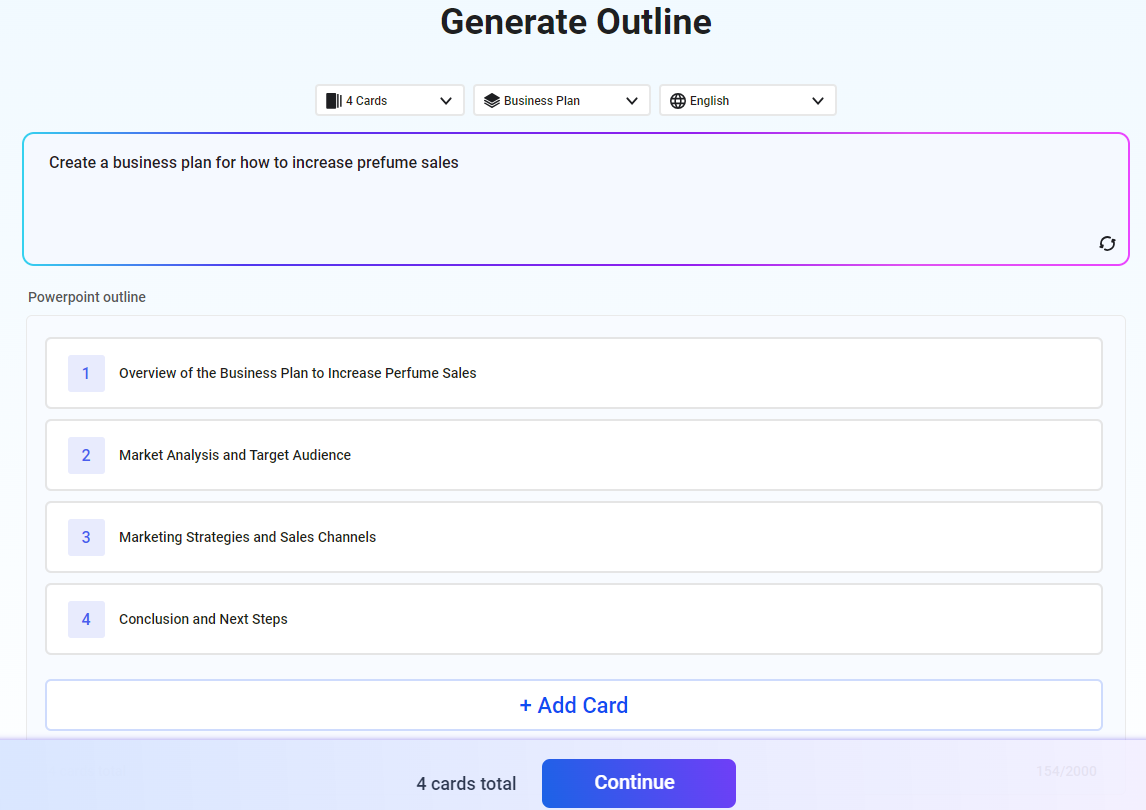The height and width of the screenshot is (810, 1146).
Task: Click the number 1 badge on first card
Action: (x=86, y=374)
